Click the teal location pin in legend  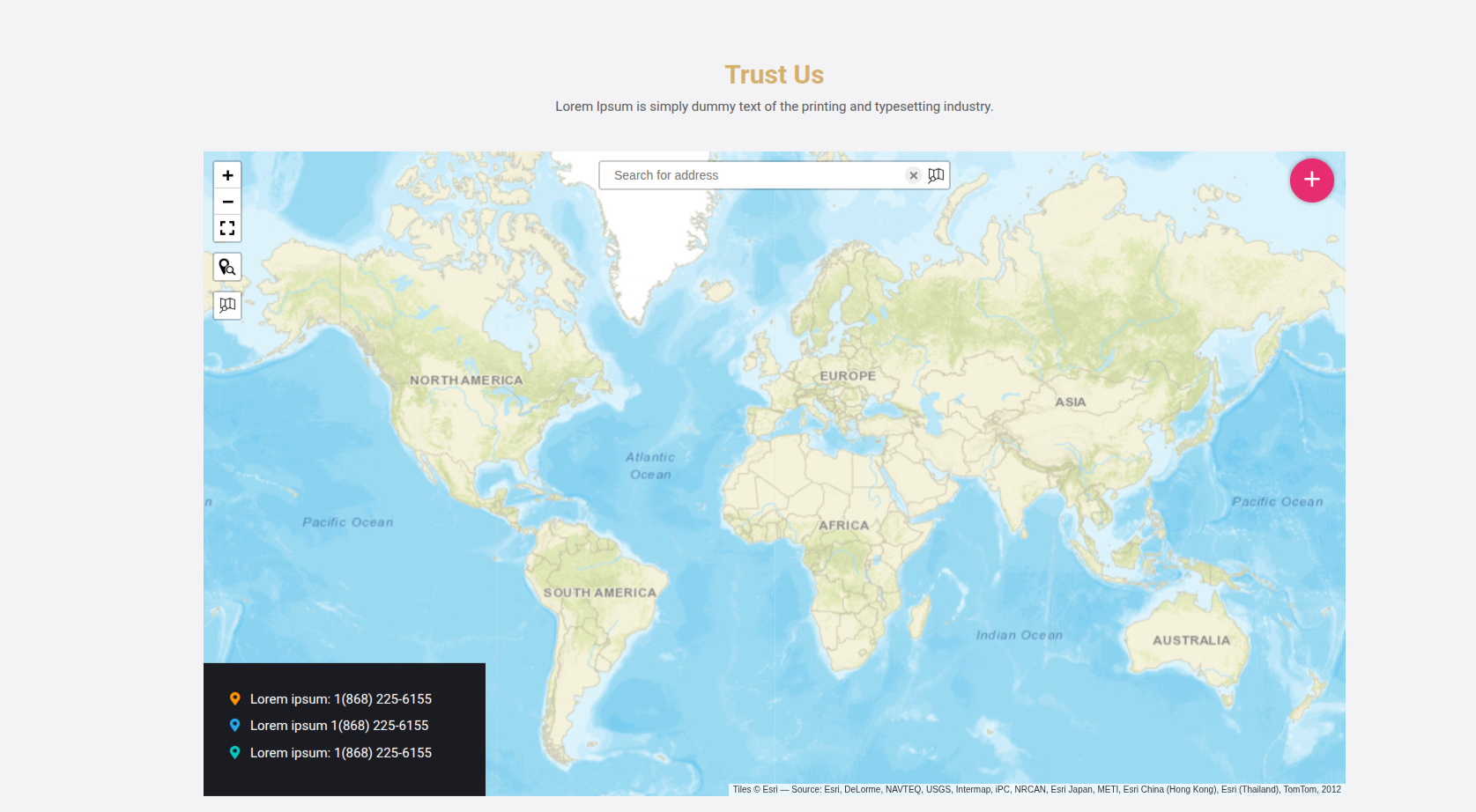pyautogui.click(x=234, y=752)
